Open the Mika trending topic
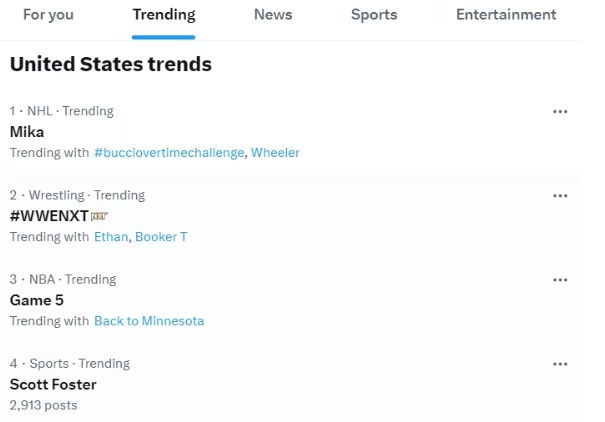605x422 pixels. (x=27, y=132)
